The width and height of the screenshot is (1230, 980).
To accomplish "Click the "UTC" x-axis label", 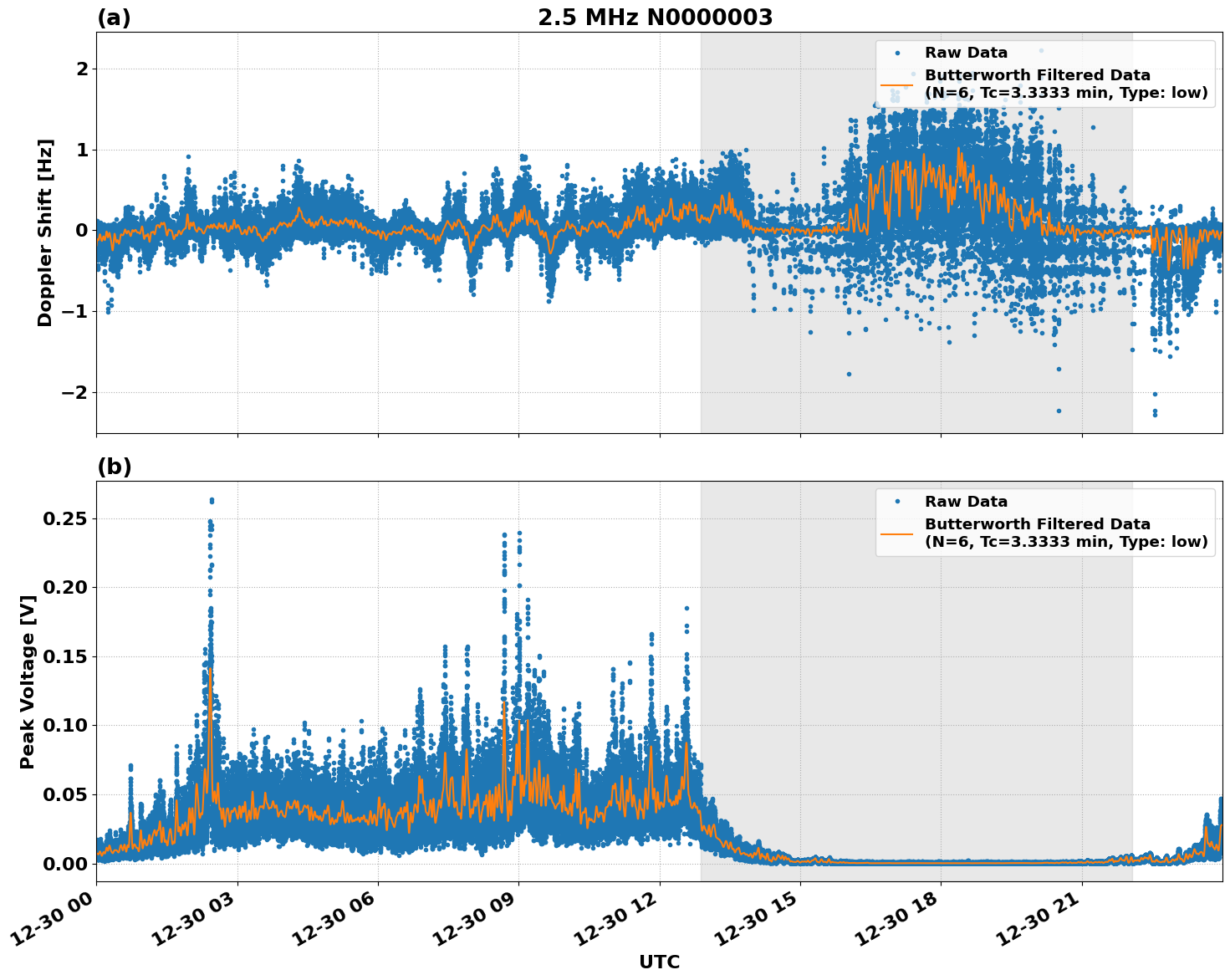I will click(659, 962).
